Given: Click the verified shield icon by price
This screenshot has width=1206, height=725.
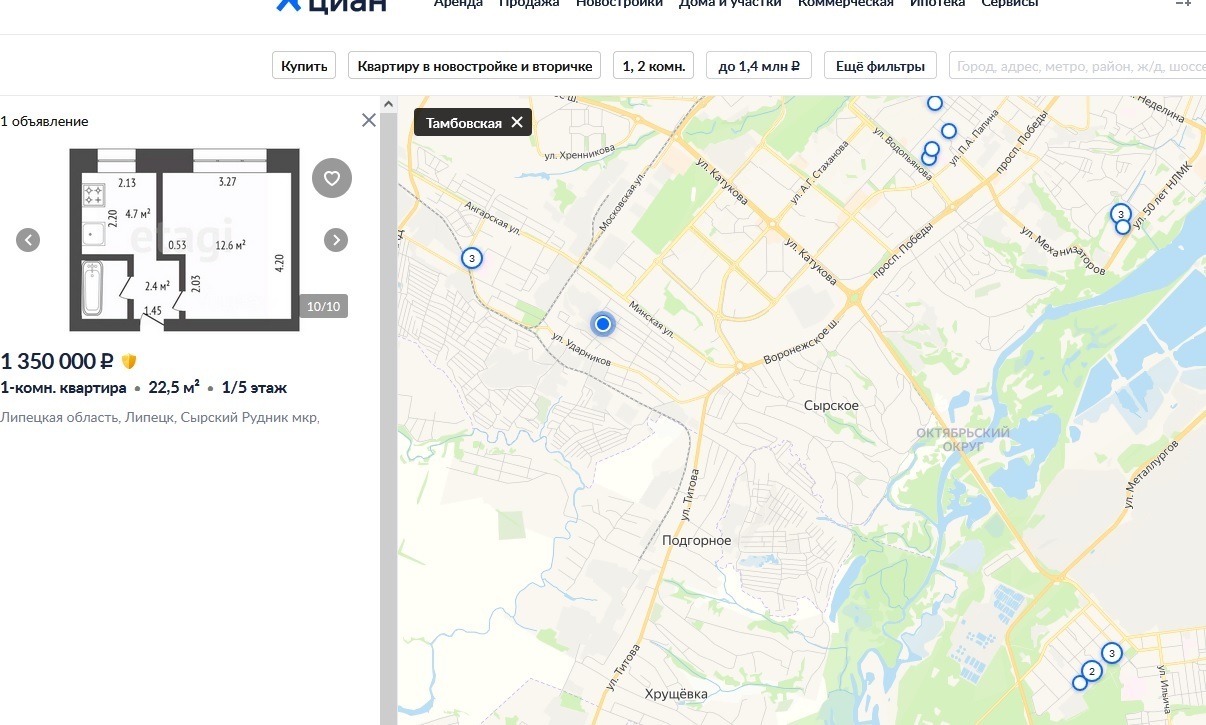Looking at the screenshot, I should (x=129, y=361).
